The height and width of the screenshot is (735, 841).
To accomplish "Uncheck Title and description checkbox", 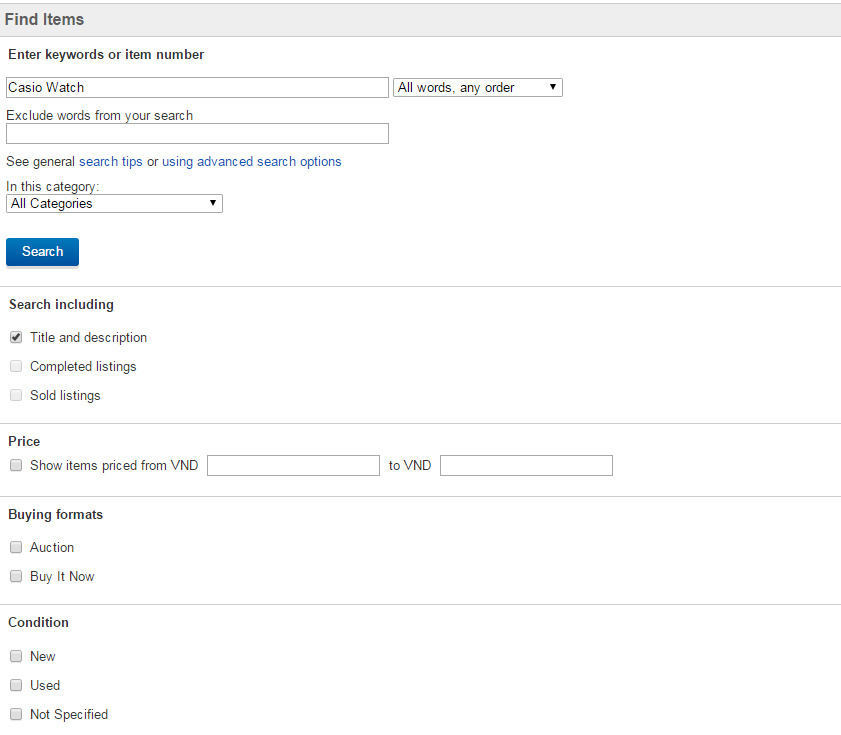I will [16, 337].
